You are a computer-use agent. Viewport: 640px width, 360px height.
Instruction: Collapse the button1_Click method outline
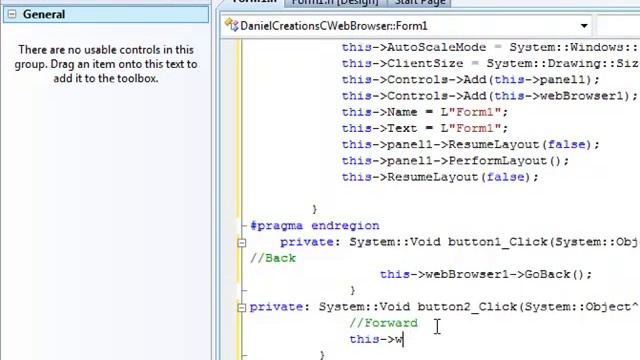[x=242, y=243]
